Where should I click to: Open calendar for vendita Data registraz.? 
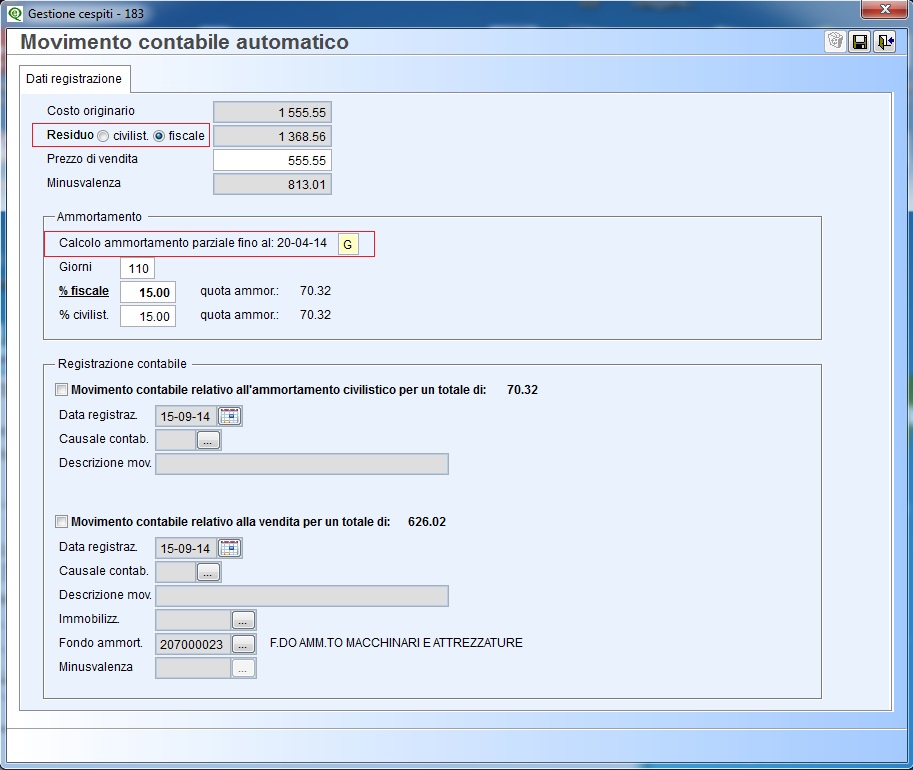tap(230, 548)
